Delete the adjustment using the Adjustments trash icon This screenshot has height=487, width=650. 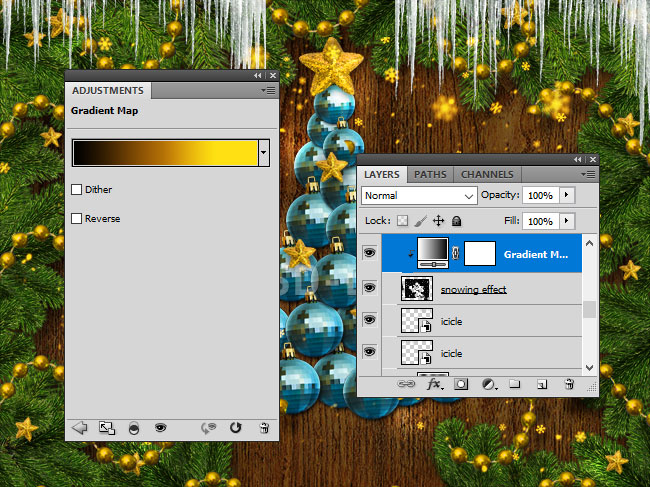pyautogui.click(x=264, y=427)
